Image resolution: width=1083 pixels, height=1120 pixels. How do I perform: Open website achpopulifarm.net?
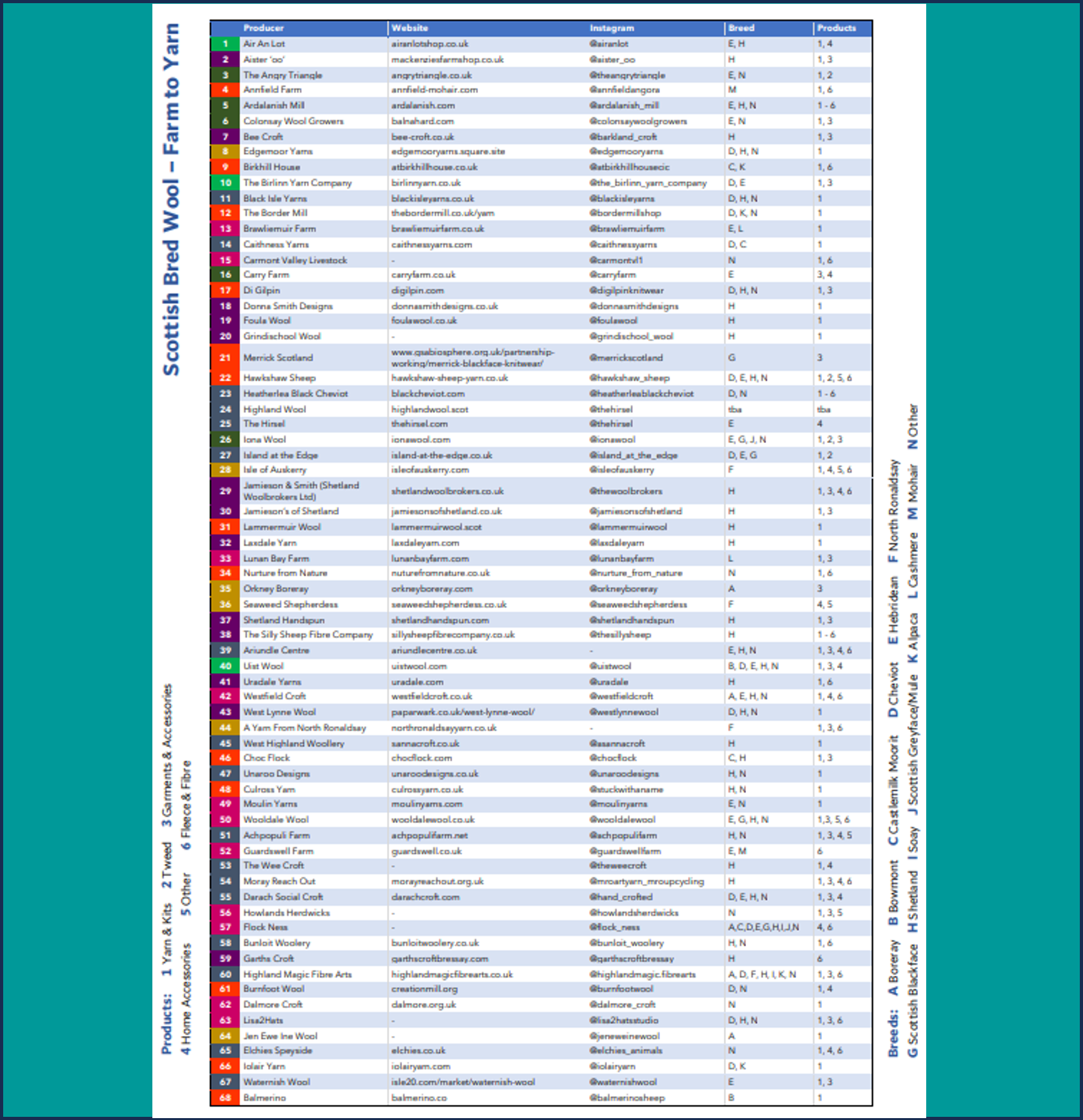[429, 836]
